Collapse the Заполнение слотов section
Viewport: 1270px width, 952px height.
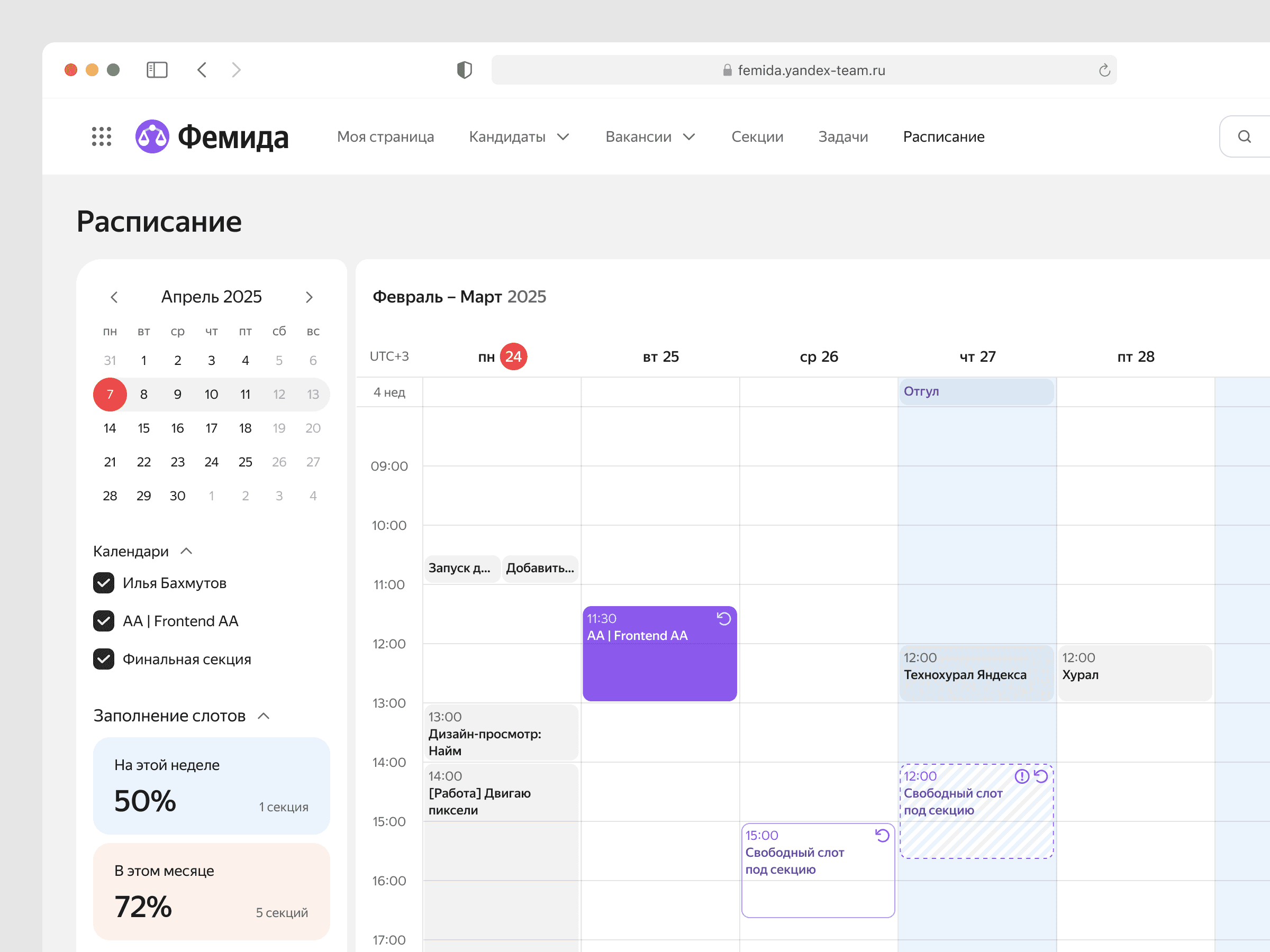264,716
